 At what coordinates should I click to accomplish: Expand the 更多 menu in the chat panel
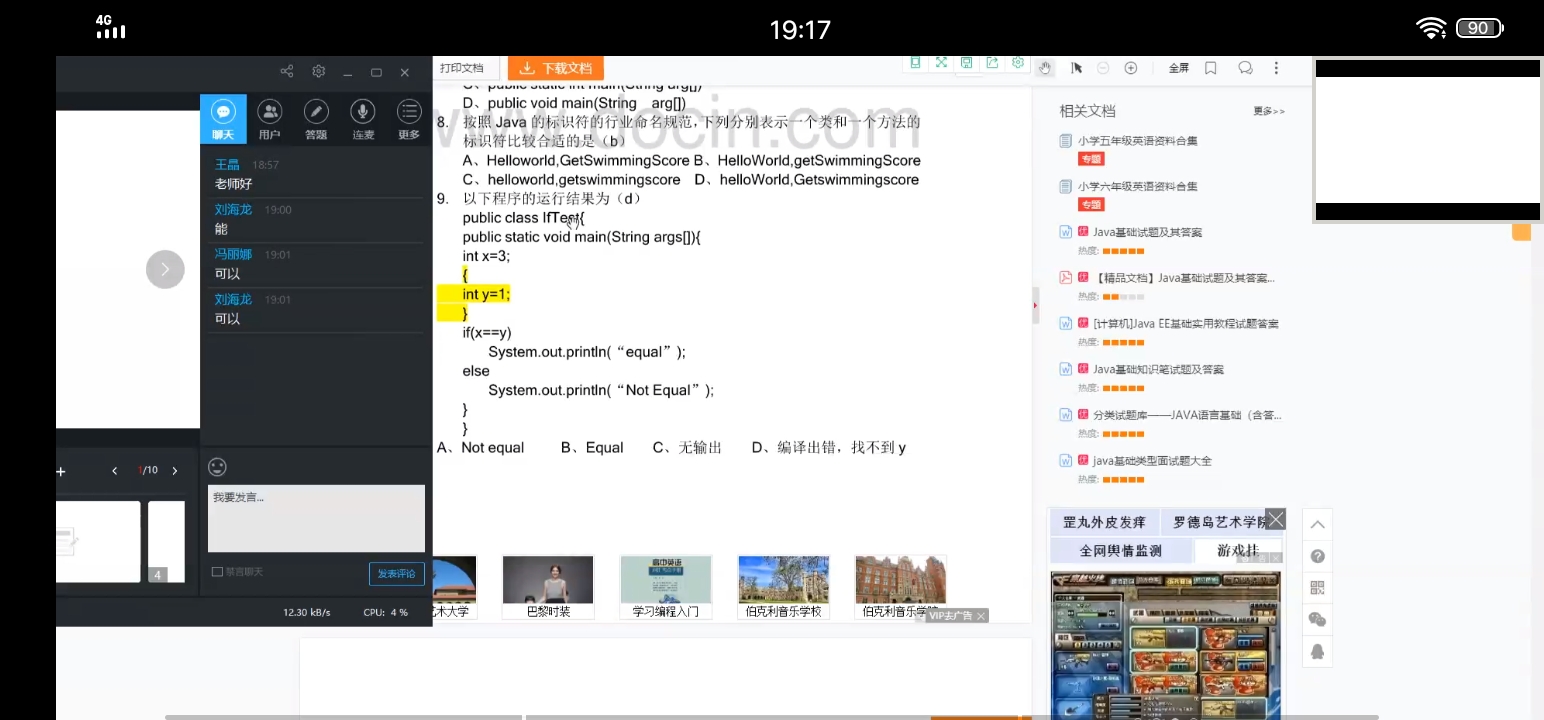[409, 119]
